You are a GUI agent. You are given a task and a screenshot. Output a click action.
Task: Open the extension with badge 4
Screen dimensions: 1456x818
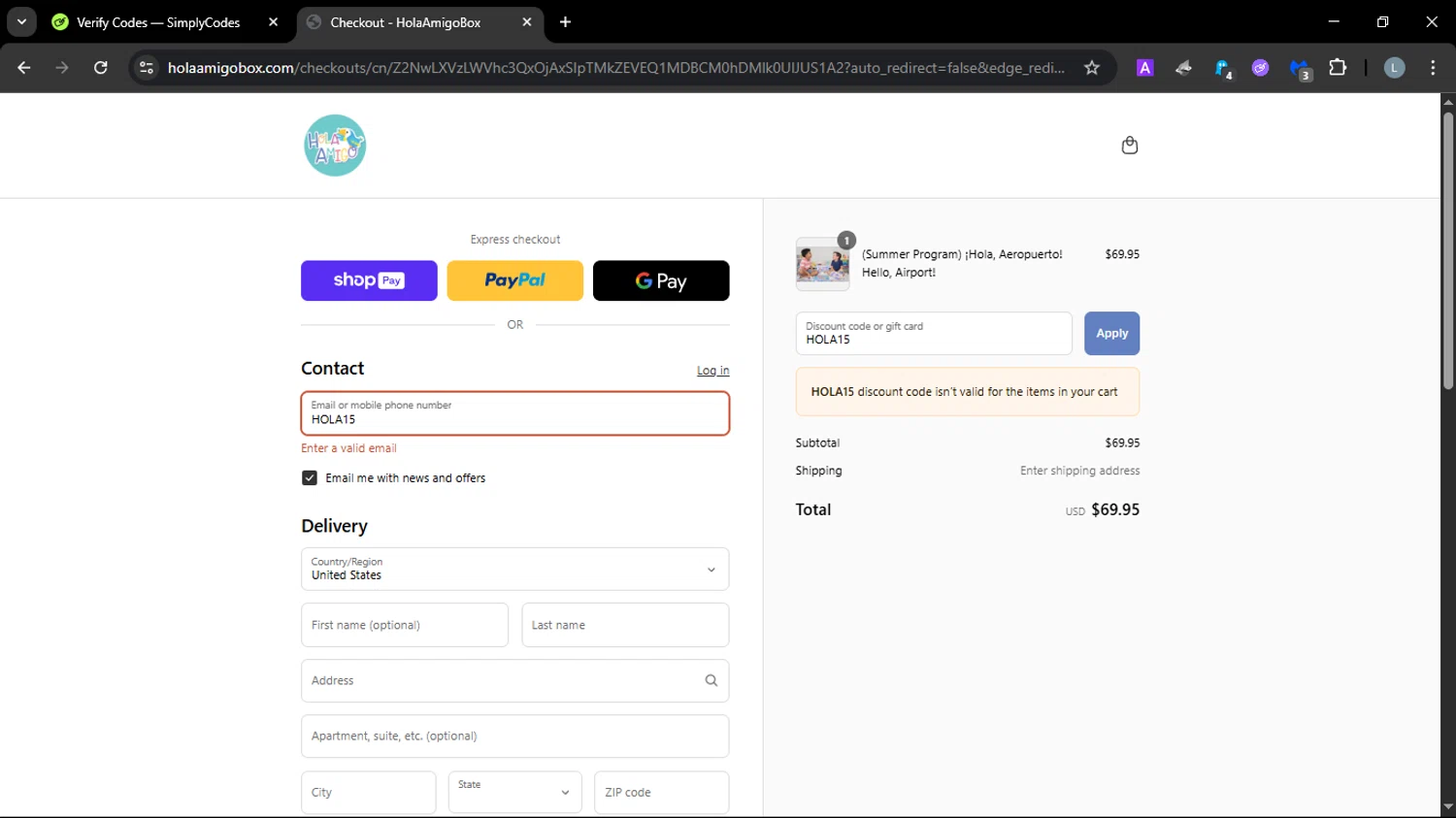1223,68
